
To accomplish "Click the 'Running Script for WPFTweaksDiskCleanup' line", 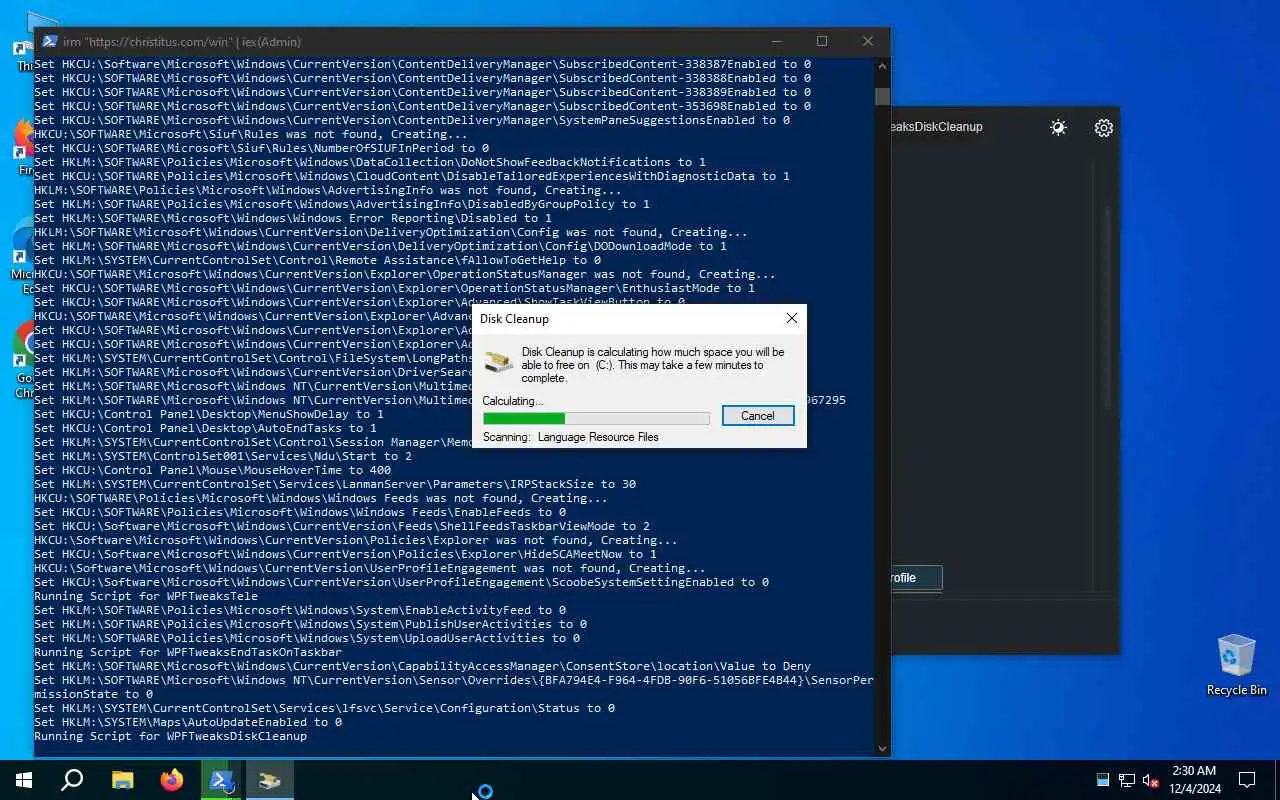I will [170, 736].
